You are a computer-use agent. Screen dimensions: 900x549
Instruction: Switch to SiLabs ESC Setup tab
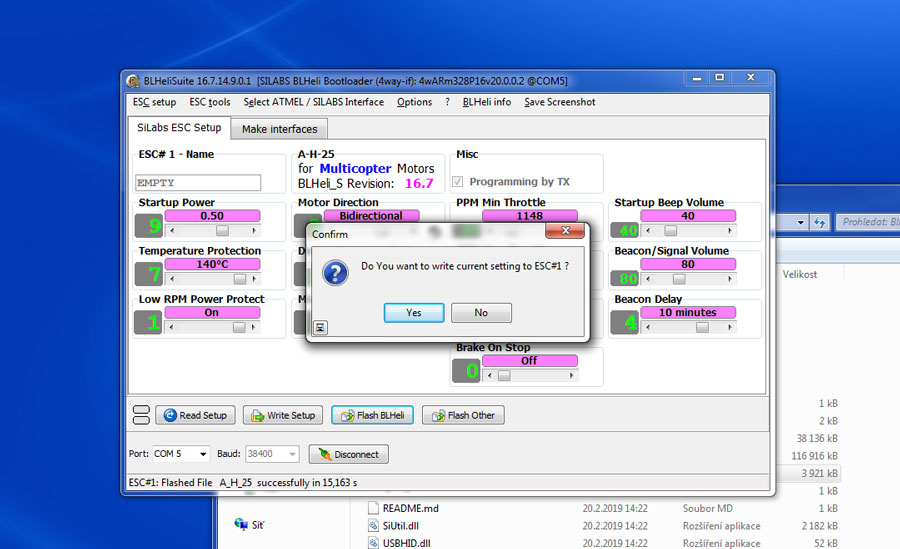(179, 127)
